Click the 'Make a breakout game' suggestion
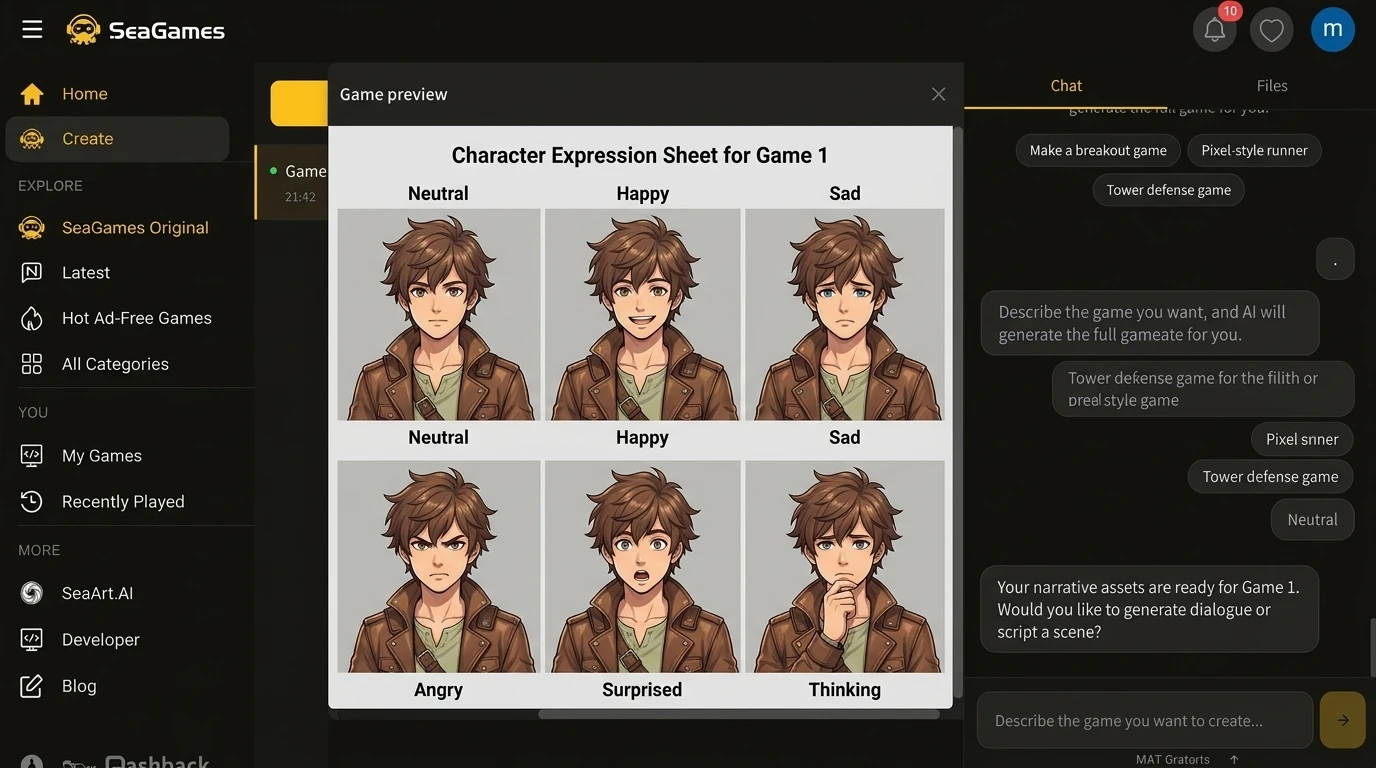This screenshot has width=1376, height=768. click(1098, 150)
